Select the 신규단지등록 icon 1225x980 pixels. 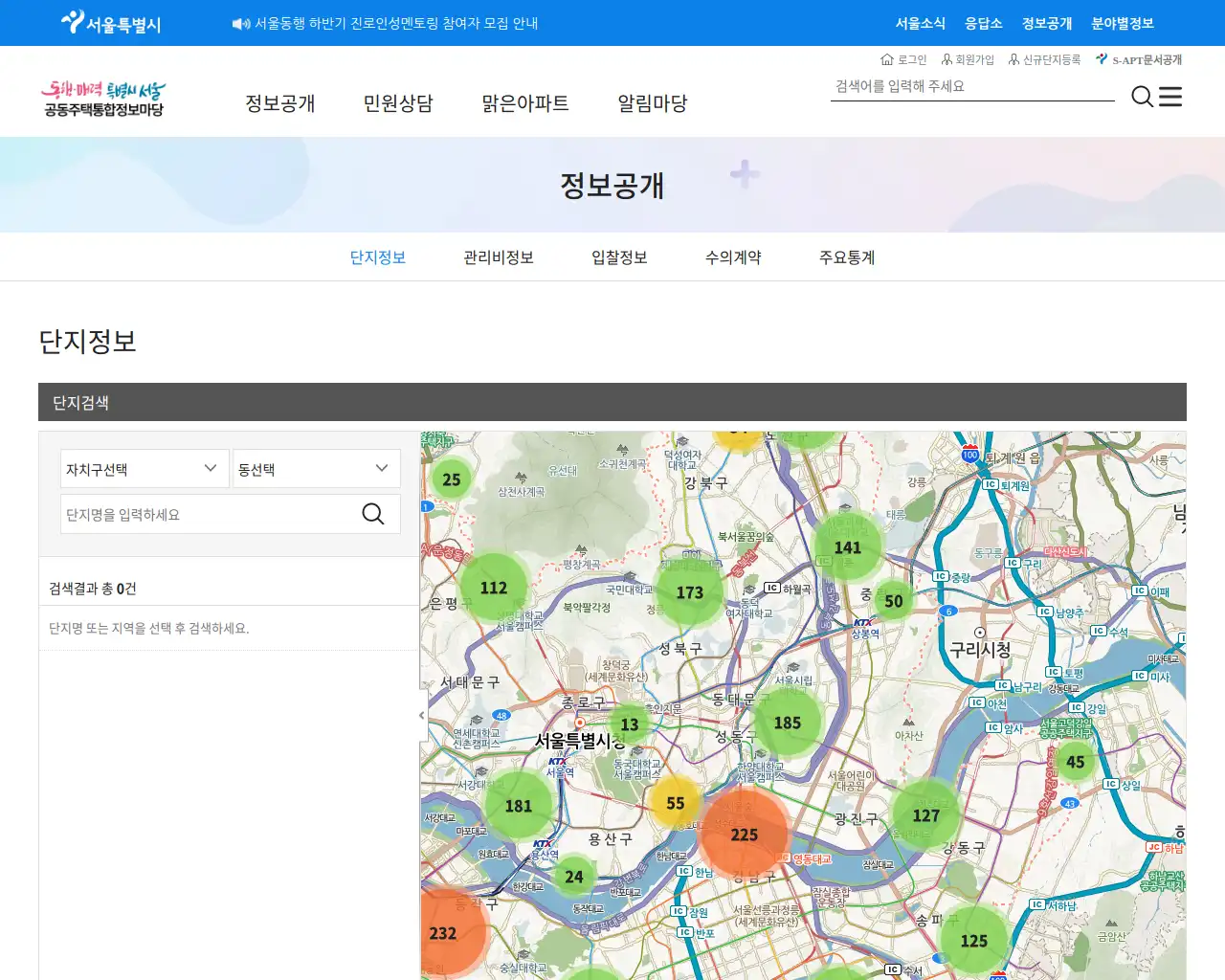pos(1016,59)
